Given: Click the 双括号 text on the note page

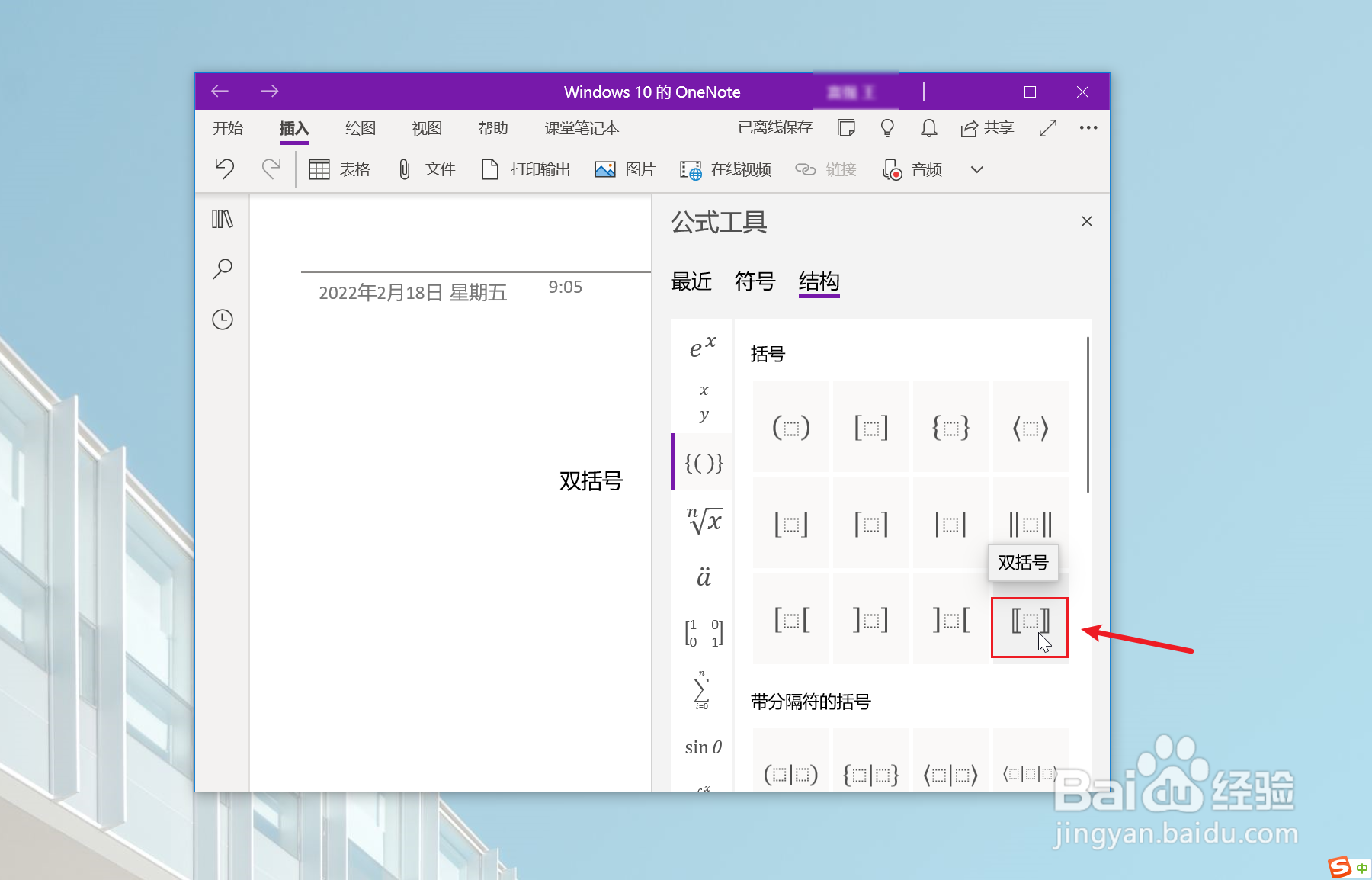Looking at the screenshot, I should click(591, 480).
